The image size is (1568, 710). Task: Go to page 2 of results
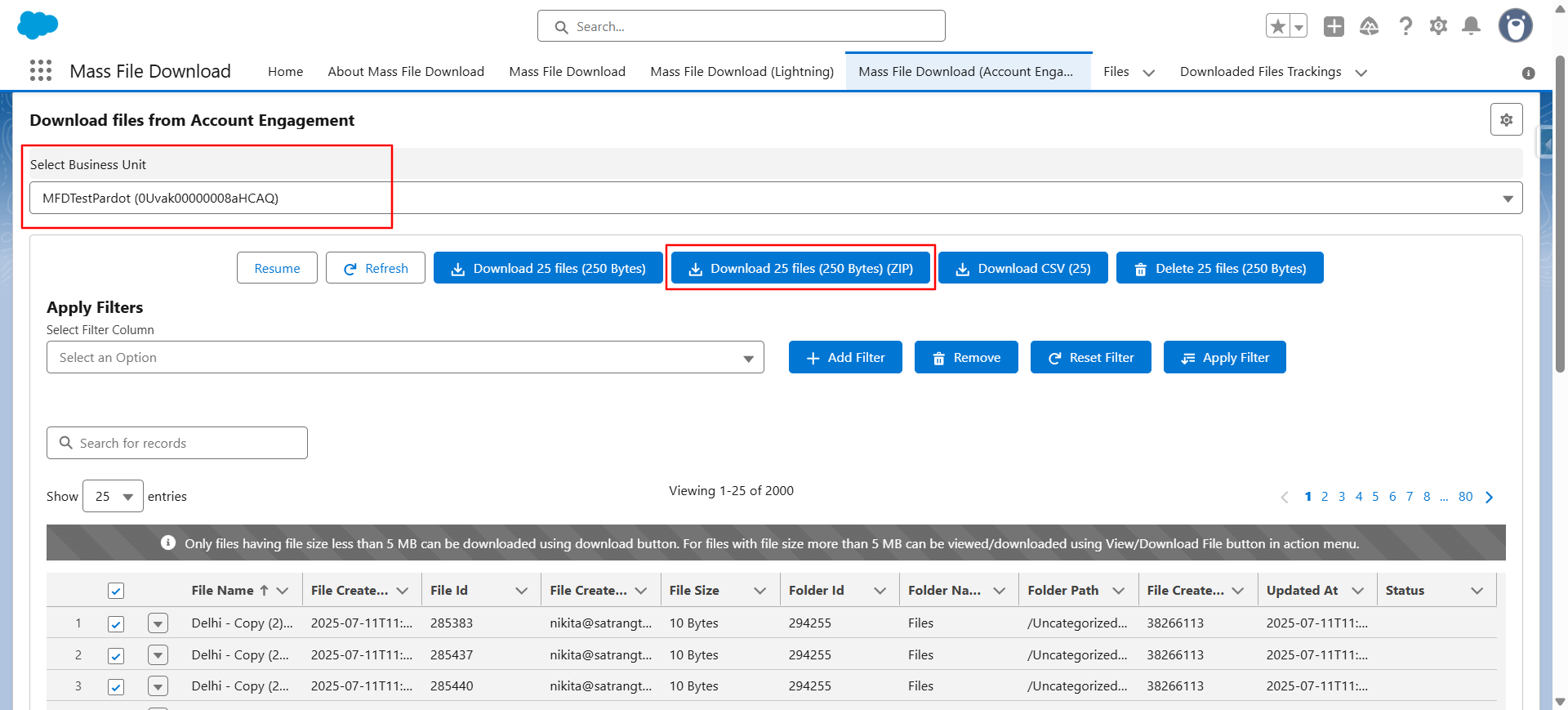(1325, 497)
